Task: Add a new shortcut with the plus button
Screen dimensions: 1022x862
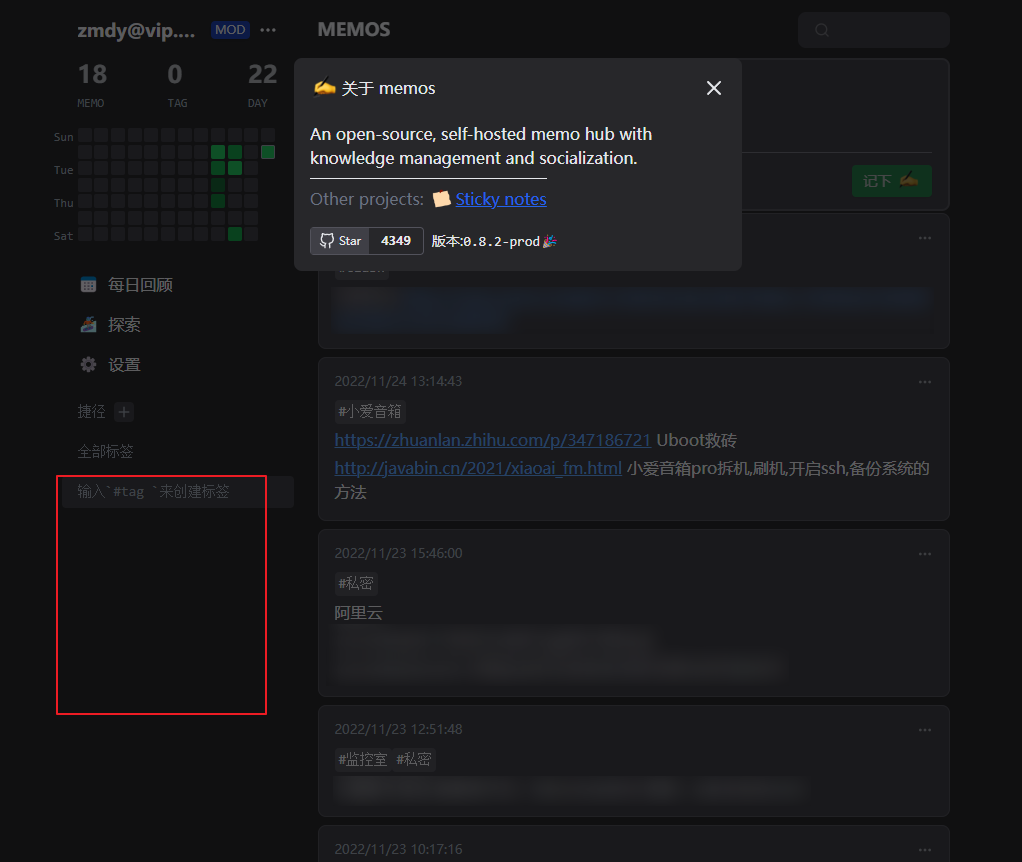Action: click(x=124, y=412)
